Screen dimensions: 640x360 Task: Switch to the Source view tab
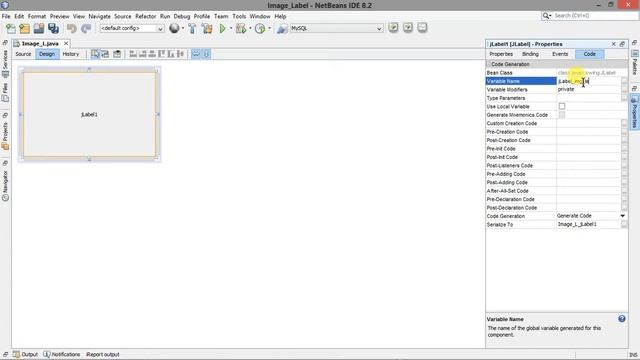[23, 54]
